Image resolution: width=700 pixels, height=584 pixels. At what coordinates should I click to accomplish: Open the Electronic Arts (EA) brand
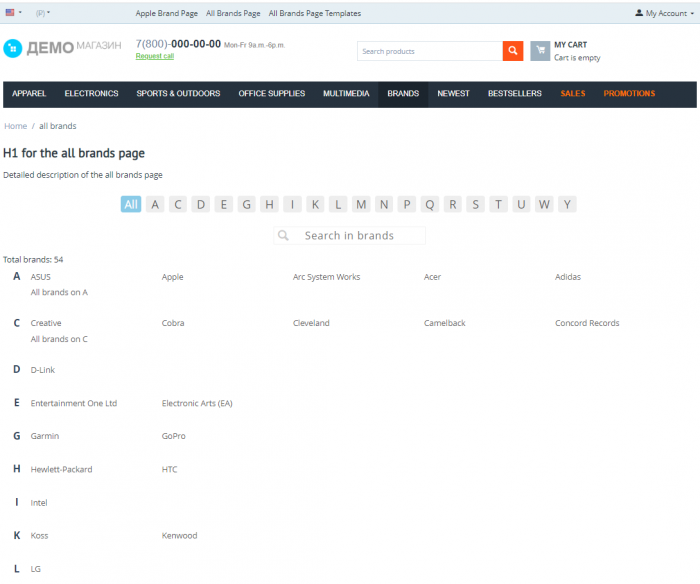[x=197, y=403]
